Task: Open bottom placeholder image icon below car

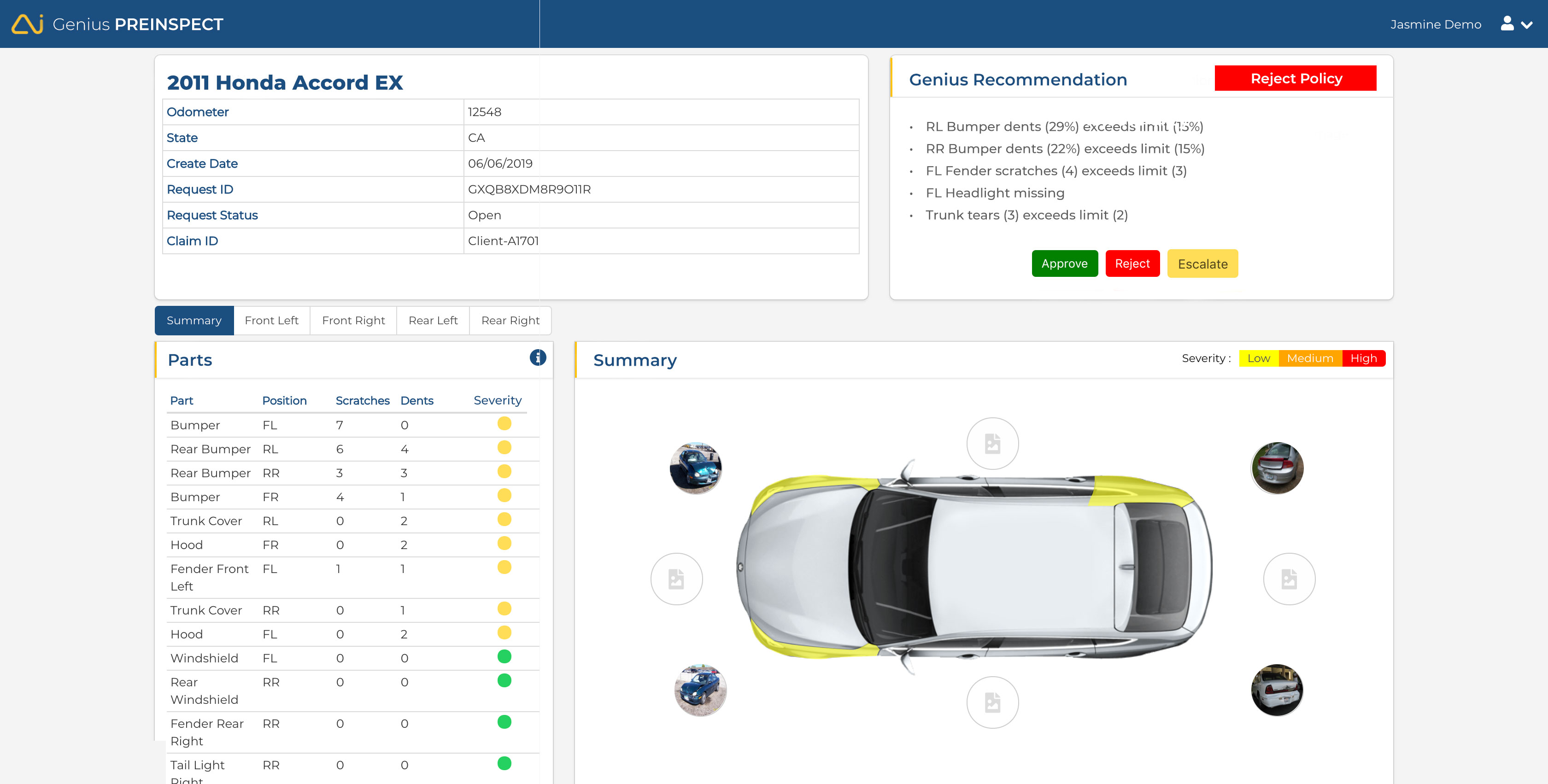Action: pyautogui.click(x=993, y=702)
